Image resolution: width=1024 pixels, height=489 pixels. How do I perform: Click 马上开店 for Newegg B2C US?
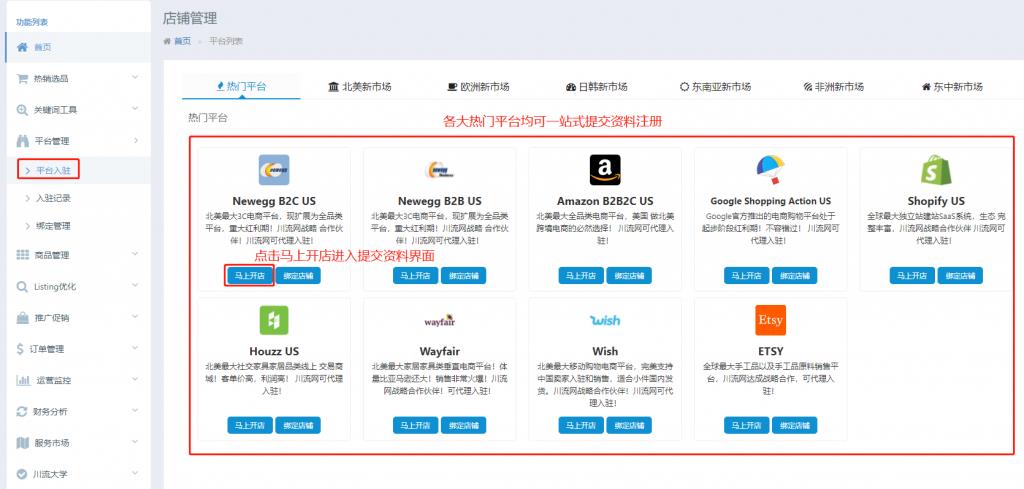pyautogui.click(x=249, y=276)
